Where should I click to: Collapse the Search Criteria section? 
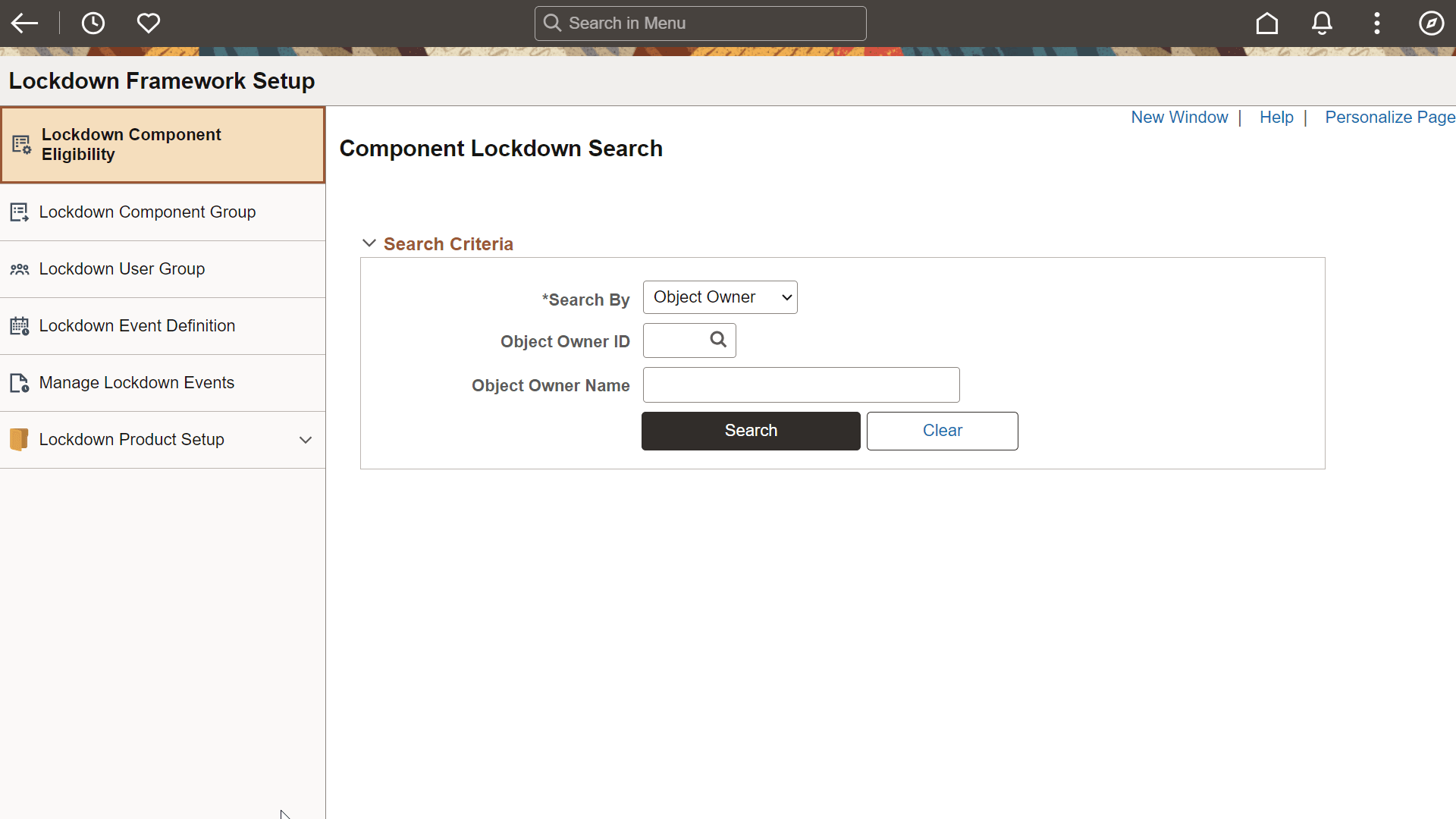coord(369,243)
